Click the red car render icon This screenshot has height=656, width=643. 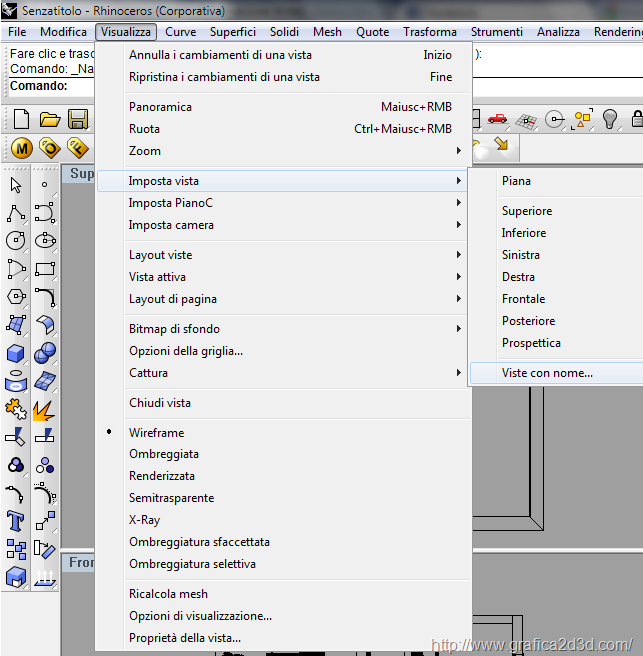(497, 119)
